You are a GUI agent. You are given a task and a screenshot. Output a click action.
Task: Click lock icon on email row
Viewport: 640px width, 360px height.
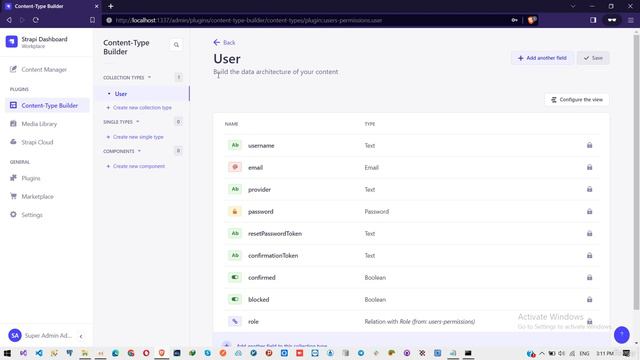(x=589, y=167)
